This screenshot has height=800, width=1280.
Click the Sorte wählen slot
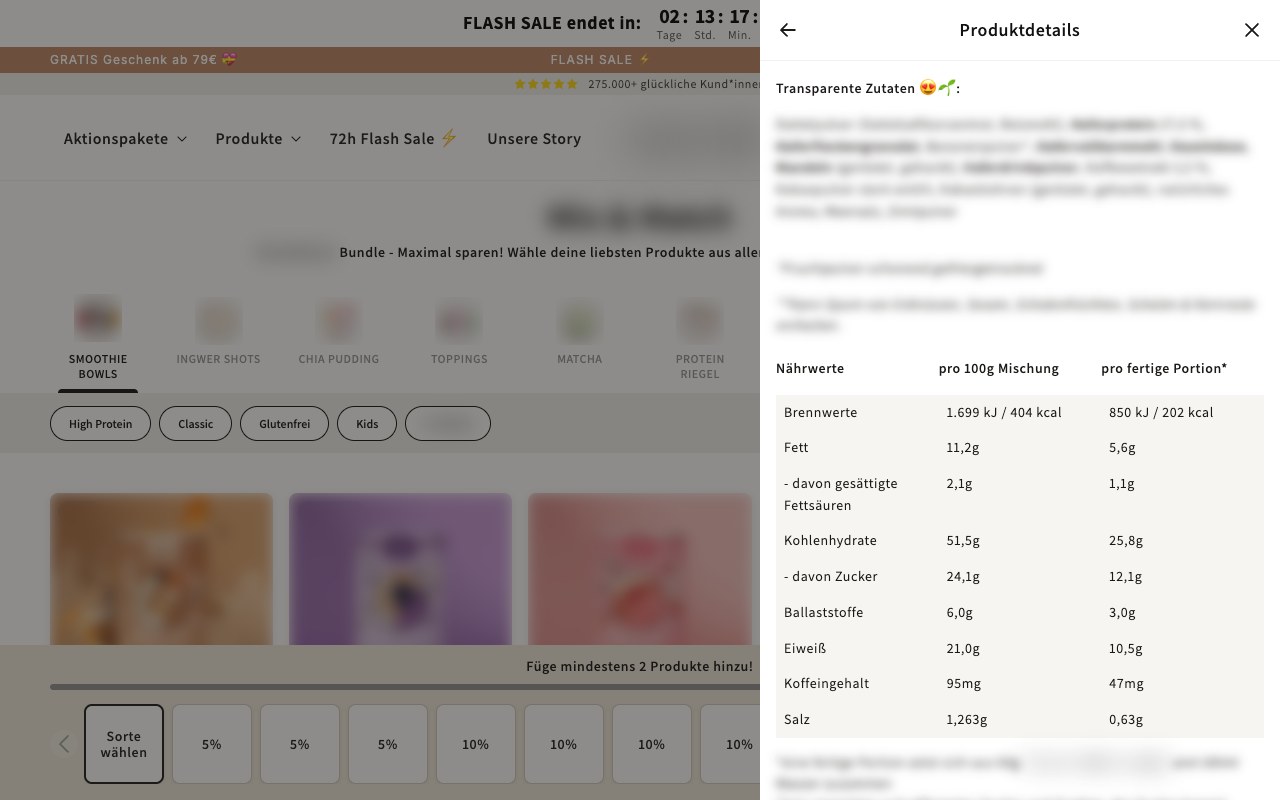tap(124, 744)
